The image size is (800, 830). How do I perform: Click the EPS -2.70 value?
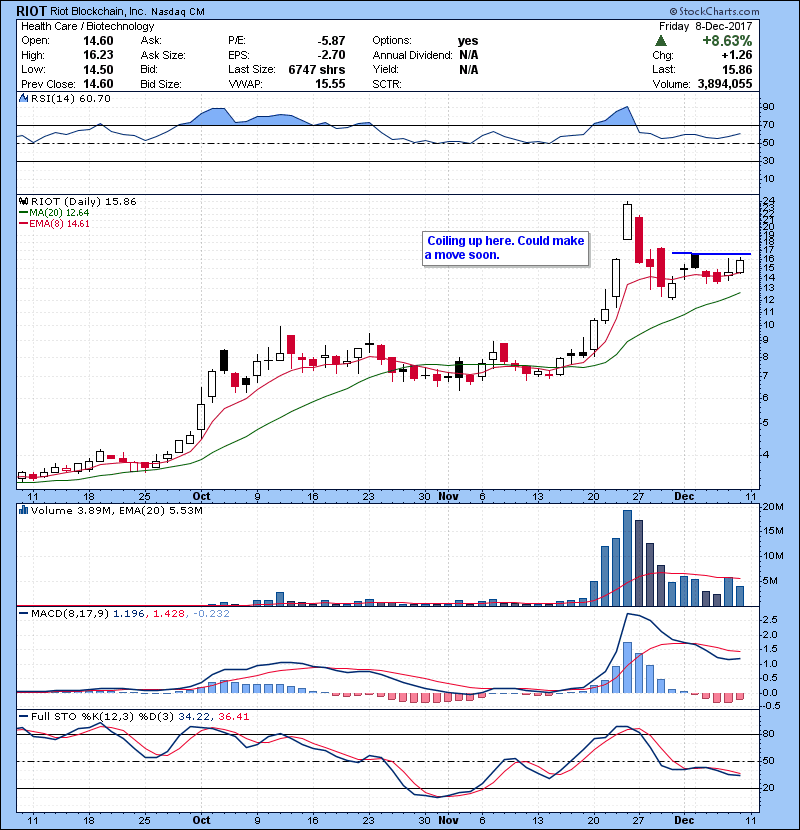pyautogui.click(x=331, y=55)
